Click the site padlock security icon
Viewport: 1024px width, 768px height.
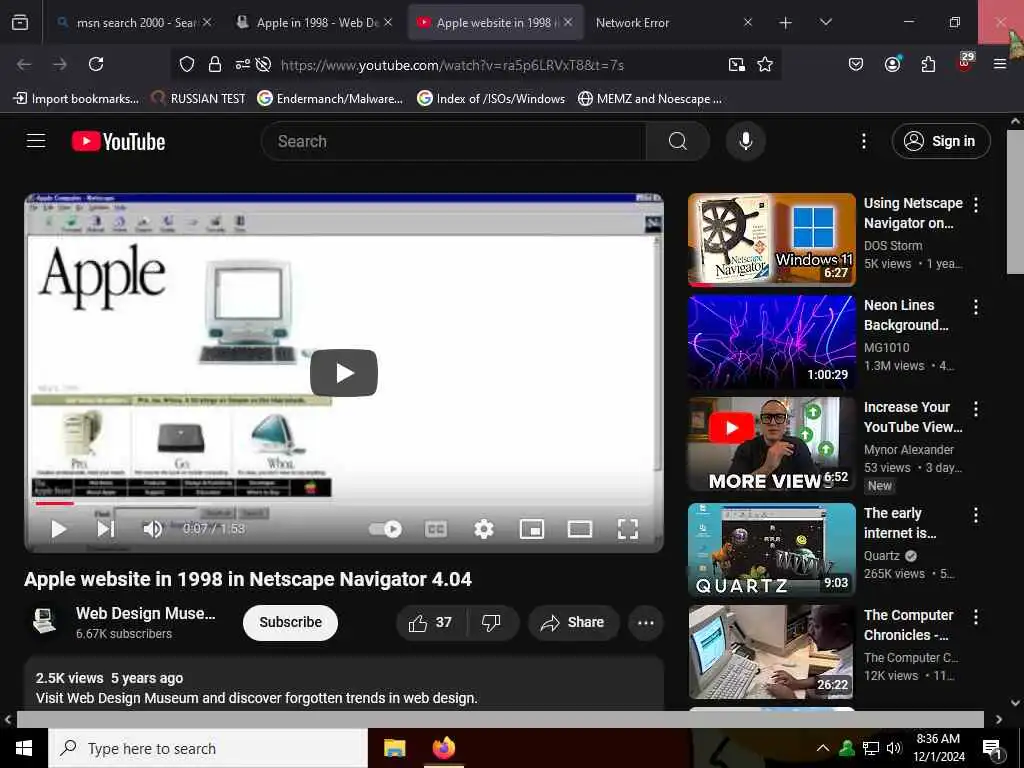tap(214, 64)
